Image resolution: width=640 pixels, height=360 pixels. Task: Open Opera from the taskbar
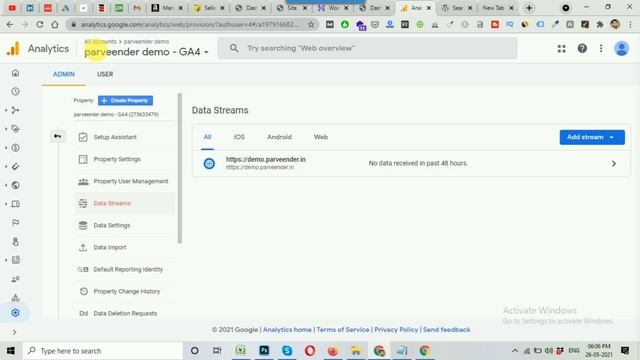(310, 351)
